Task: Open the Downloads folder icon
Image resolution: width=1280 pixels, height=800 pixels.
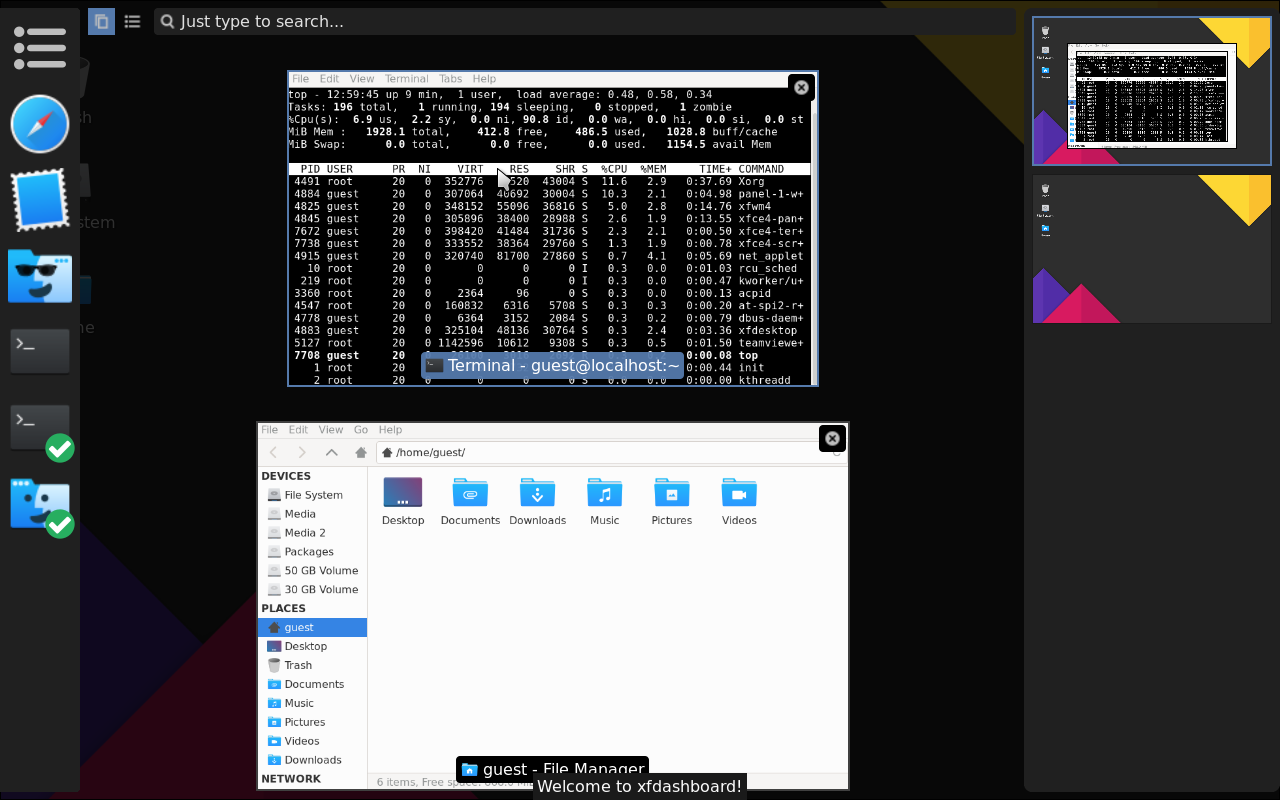Action: click(x=537, y=493)
